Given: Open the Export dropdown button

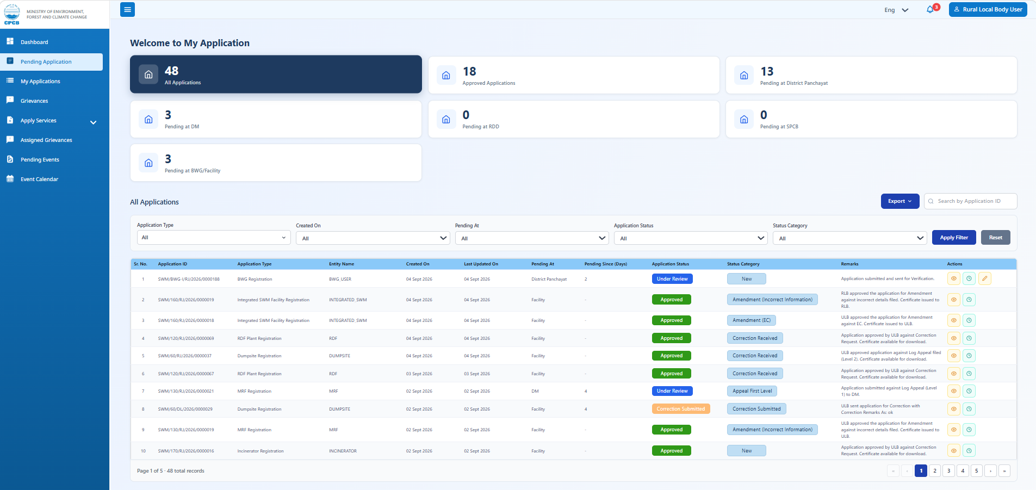Looking at the screenshot, I should coord(900,201).
